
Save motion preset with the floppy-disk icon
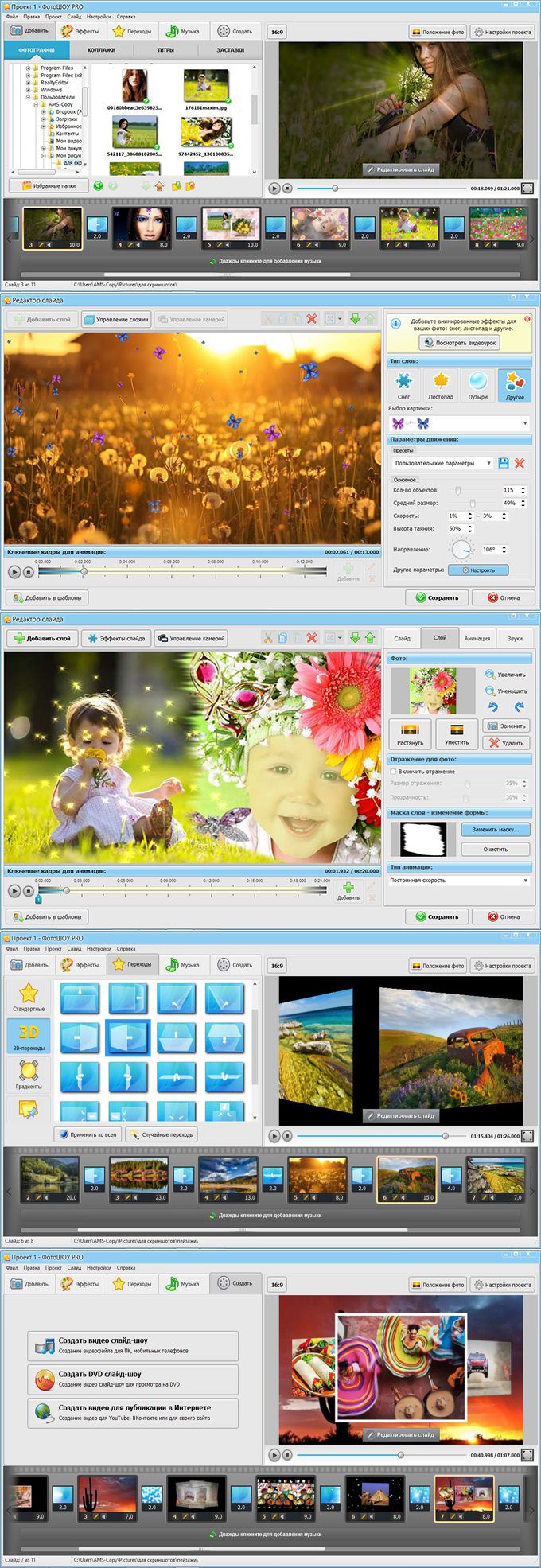503,463
